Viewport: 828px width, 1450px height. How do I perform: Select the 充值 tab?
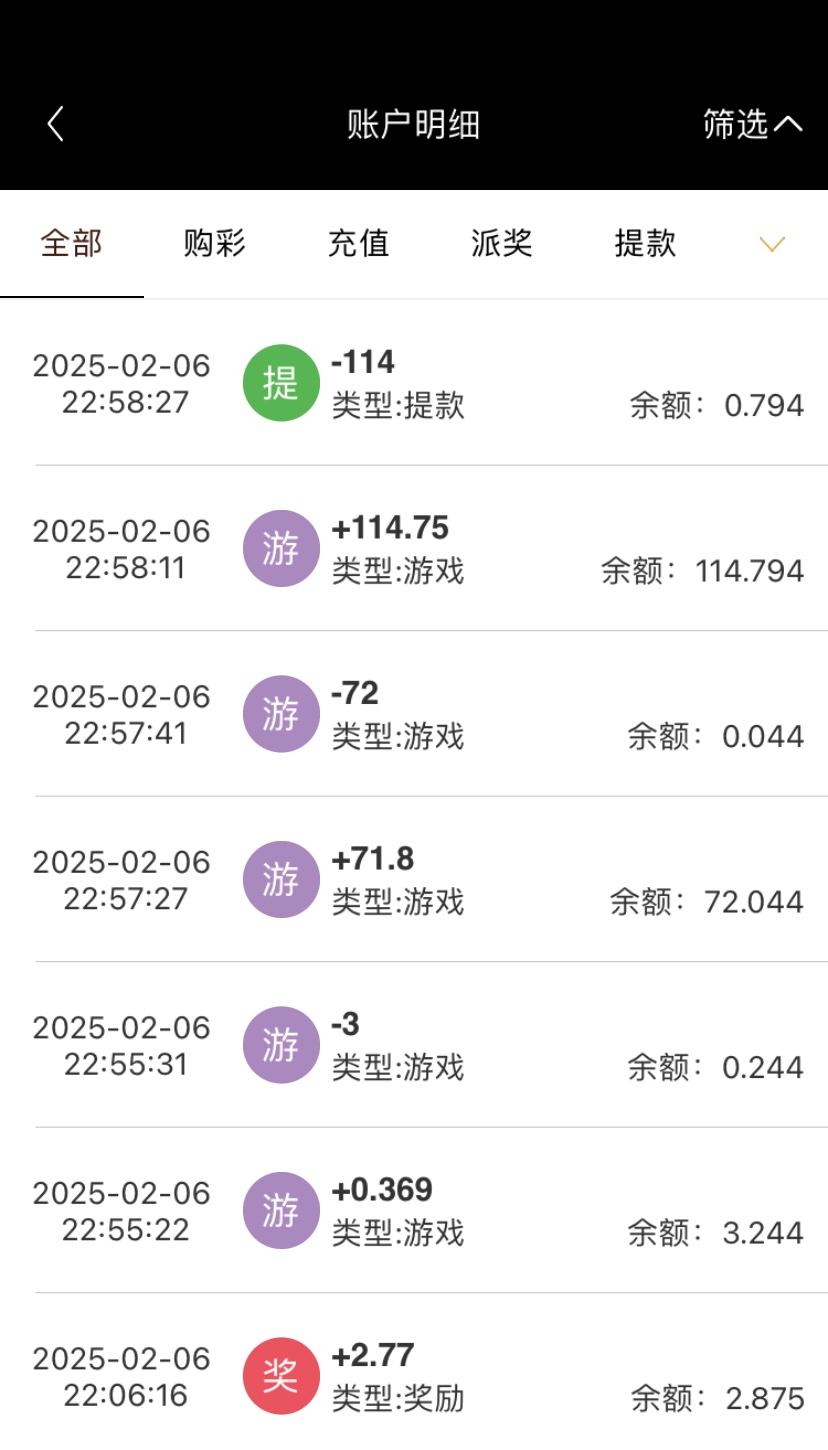click(358, 244)
